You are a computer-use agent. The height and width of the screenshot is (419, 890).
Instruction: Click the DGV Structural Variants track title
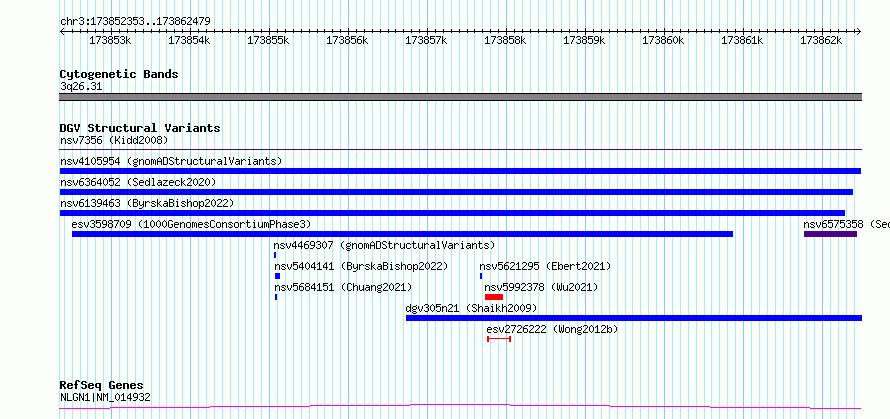pyautogui.click(x=140, y=128)
